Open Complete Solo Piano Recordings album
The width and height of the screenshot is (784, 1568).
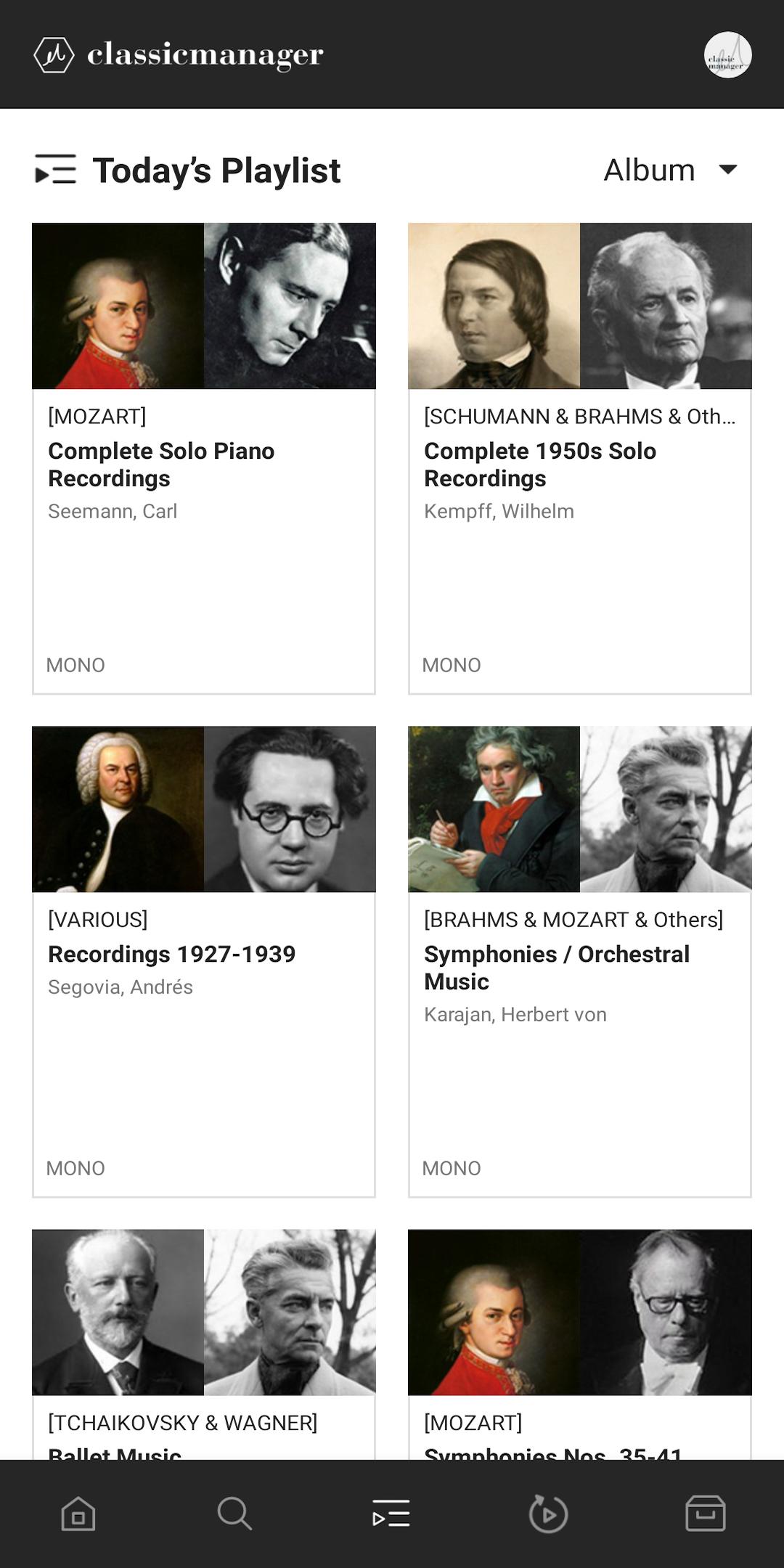coord(161,465)
